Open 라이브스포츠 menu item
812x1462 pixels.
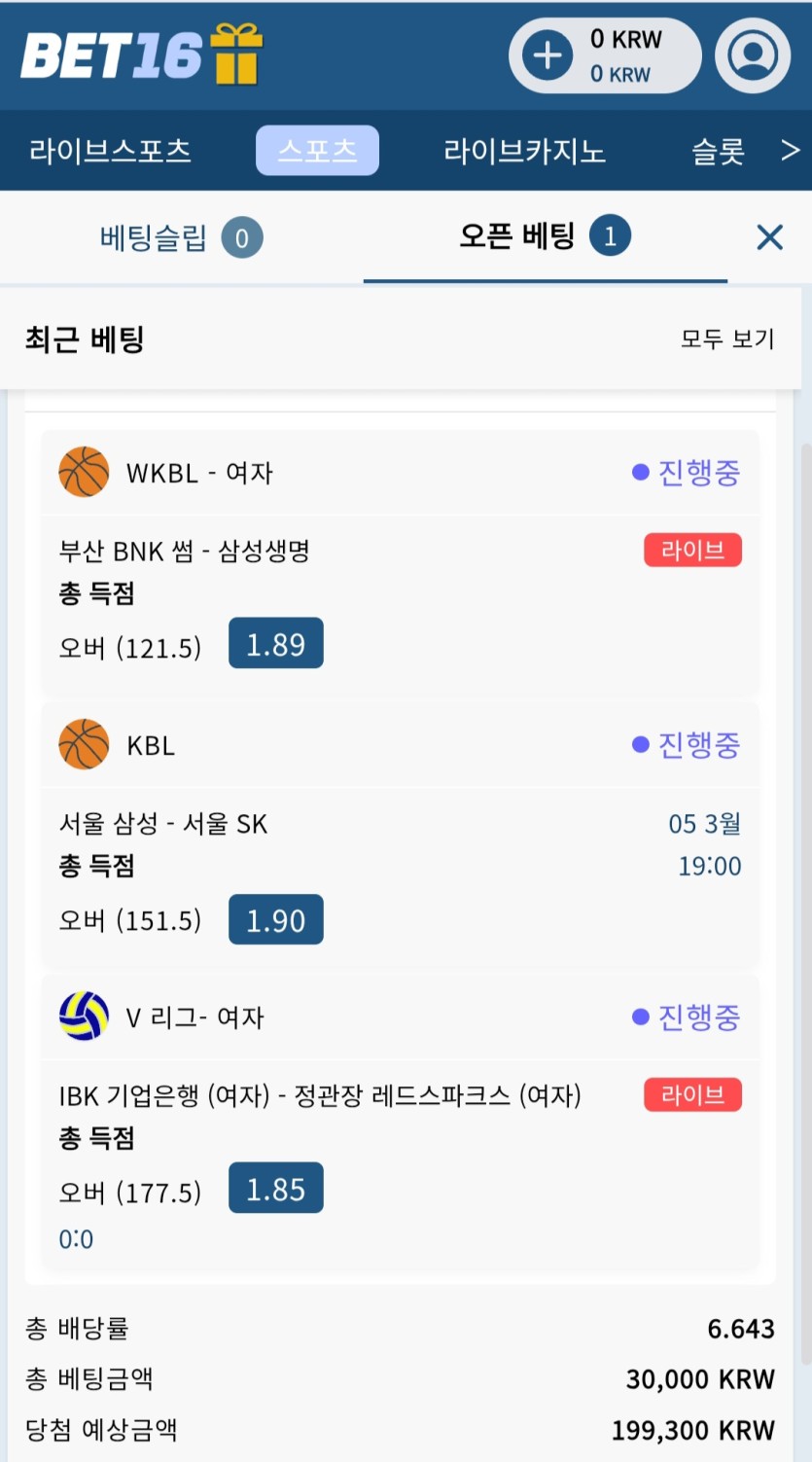point(110,151)
